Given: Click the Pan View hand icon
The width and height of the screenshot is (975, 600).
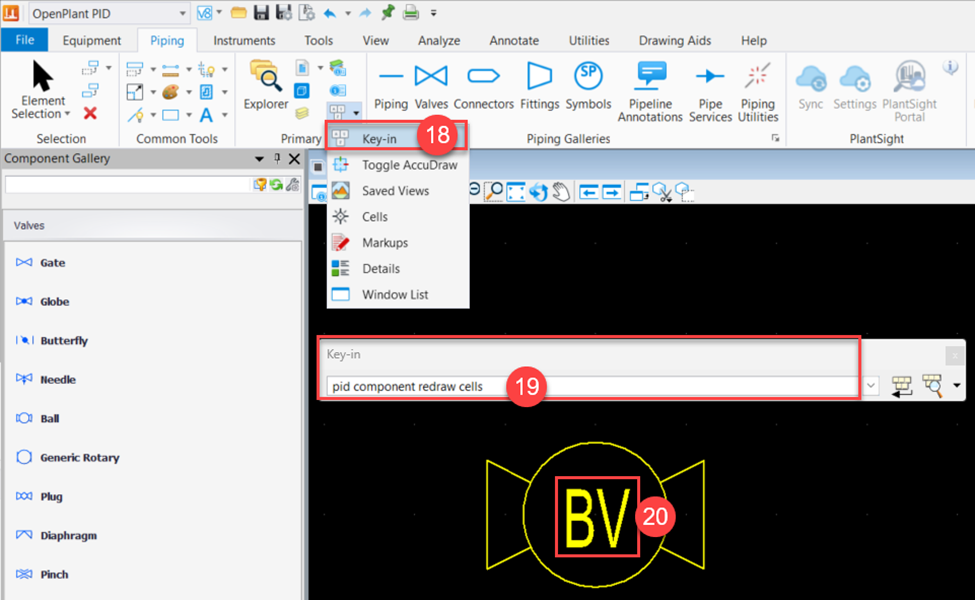Looking at the screenshot, I should click(x=561, y=192).
